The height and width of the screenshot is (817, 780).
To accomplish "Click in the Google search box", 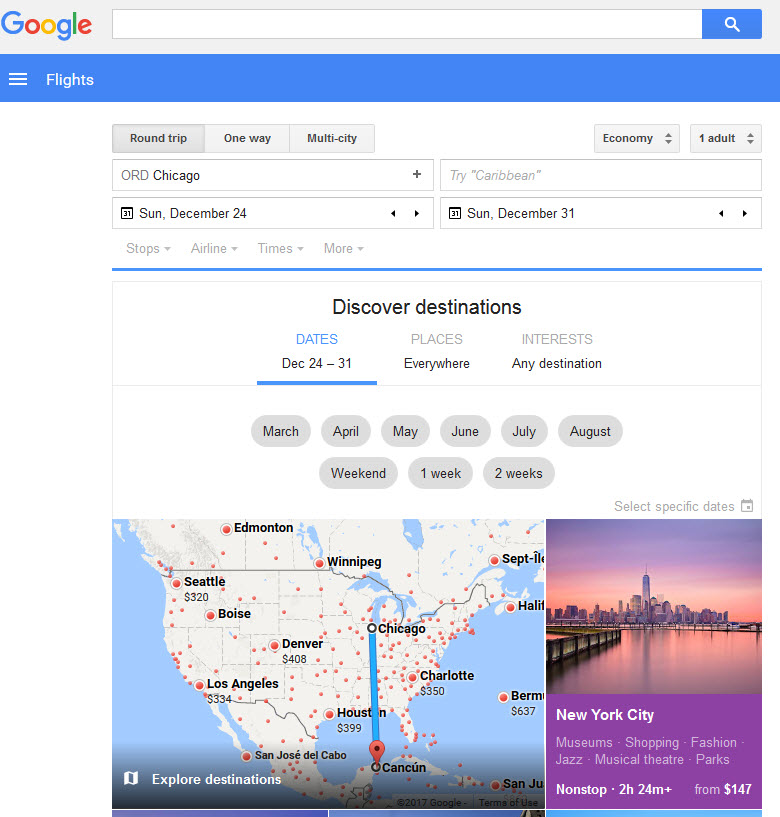I will coord(407,24).
